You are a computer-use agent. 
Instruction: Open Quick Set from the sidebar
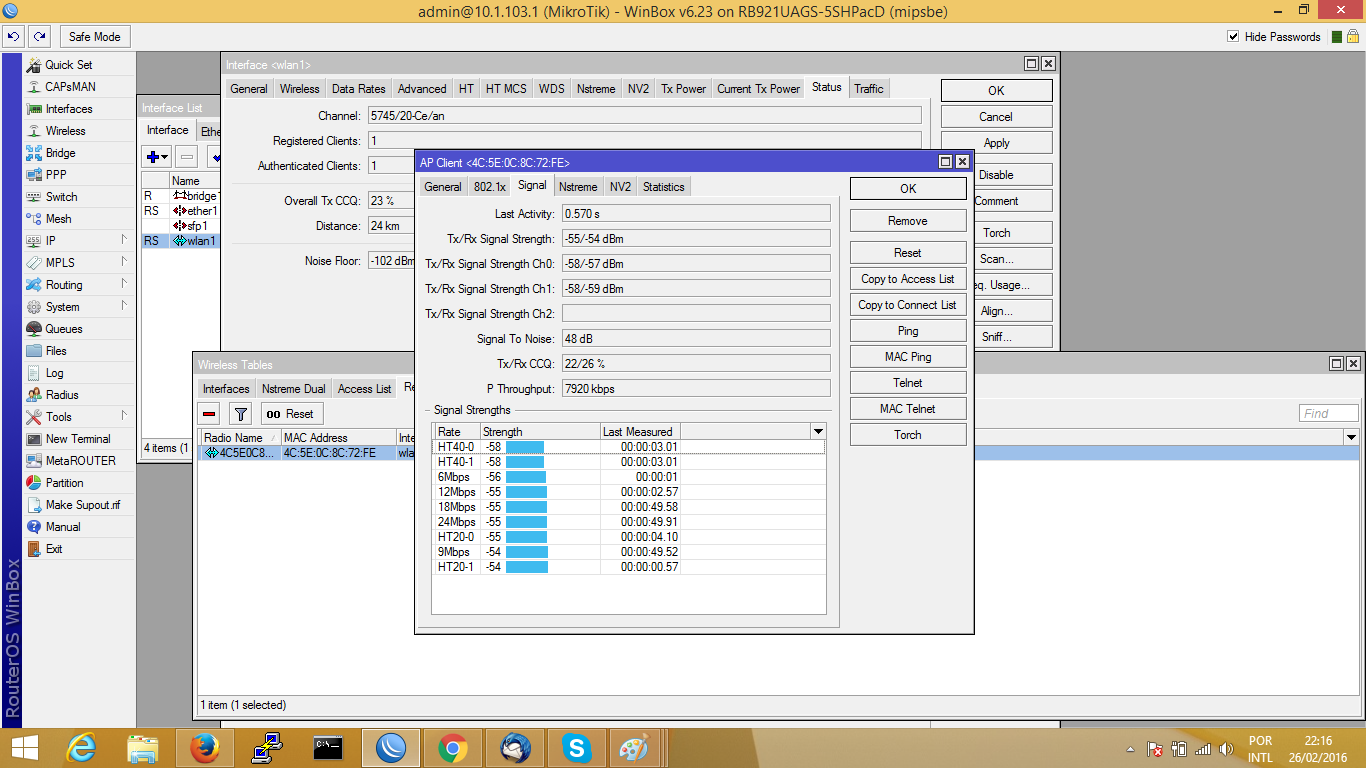tap(68, 65)
